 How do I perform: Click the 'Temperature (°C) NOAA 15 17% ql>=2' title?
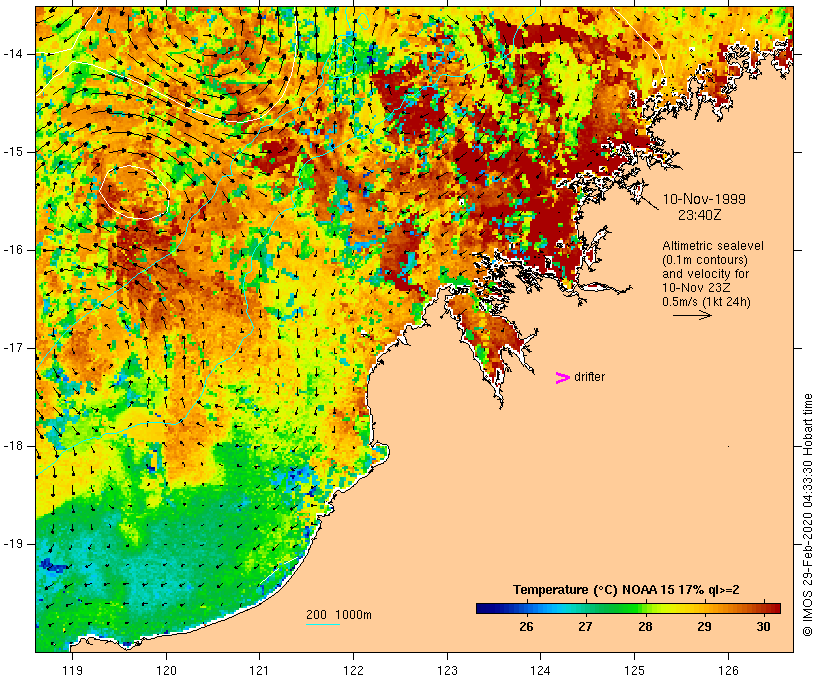pos(626,590)
